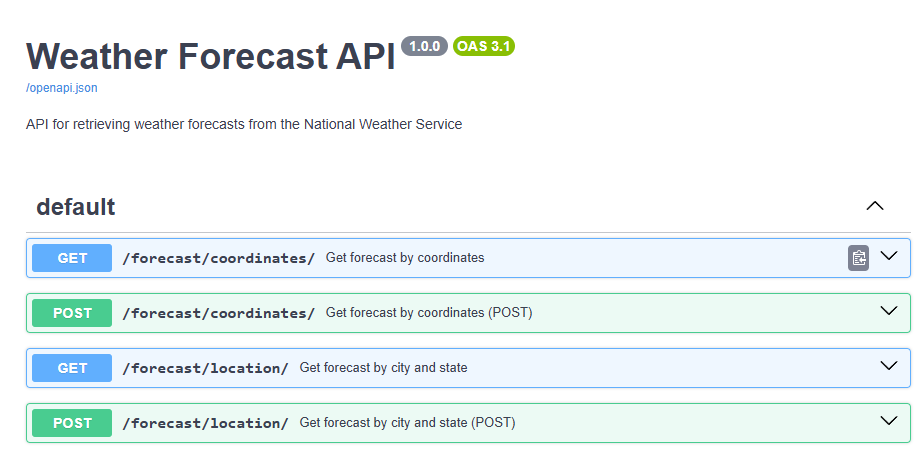
Task: Expand GET /forecast/coordinates/ chevron
Action: [889, 256]
